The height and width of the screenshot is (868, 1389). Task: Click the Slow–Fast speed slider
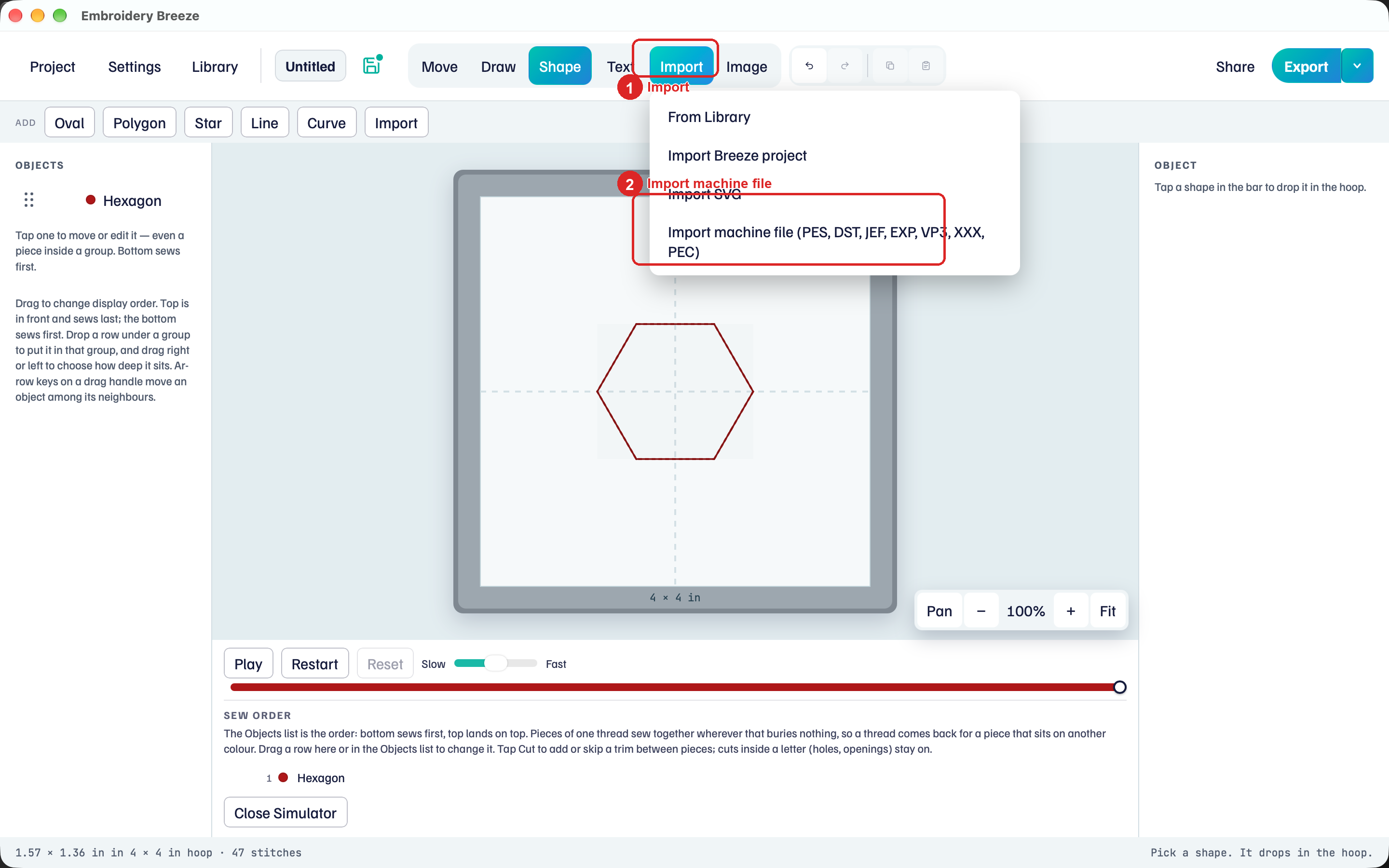[495, 664]
